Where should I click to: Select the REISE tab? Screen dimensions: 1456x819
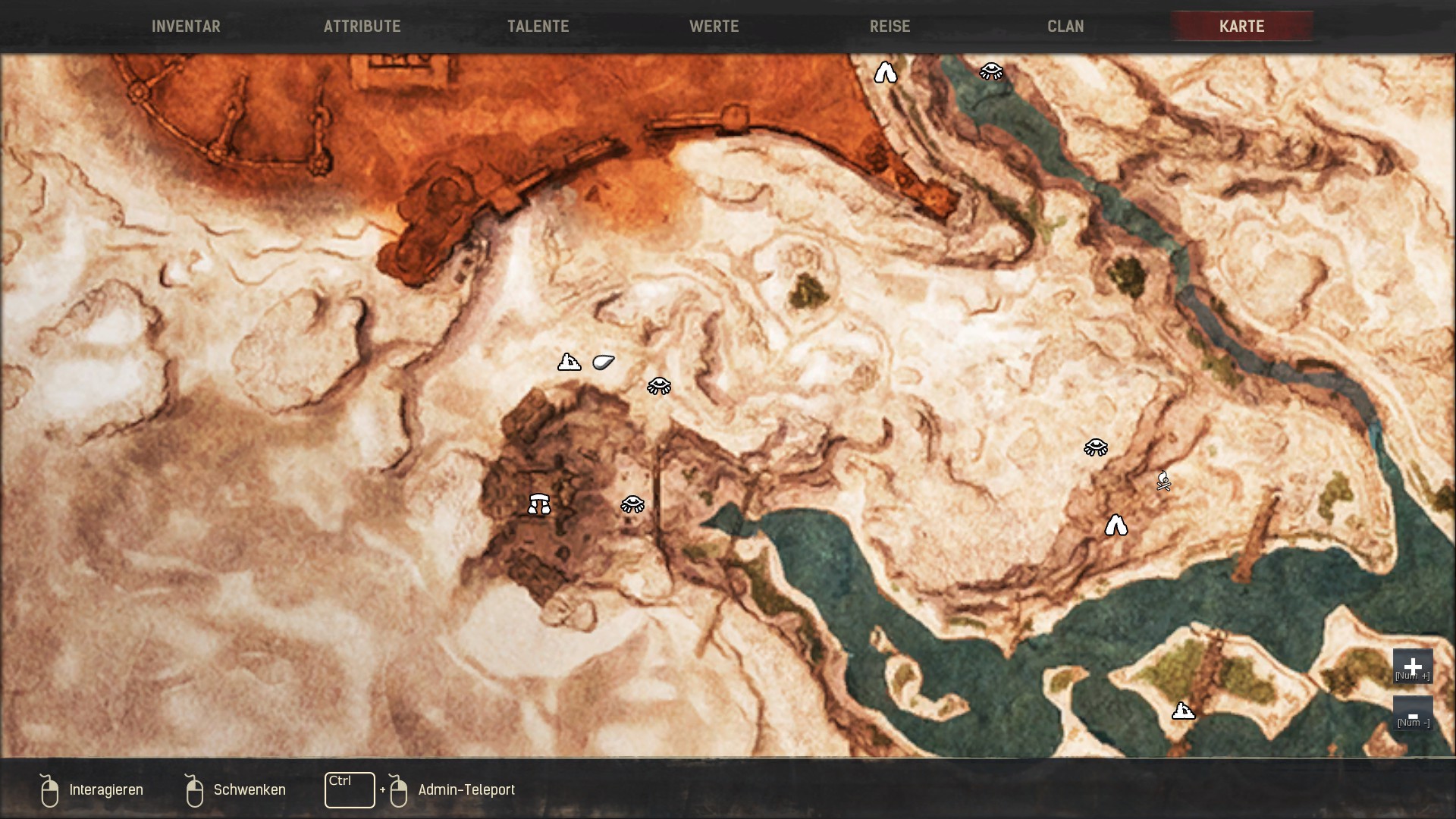tap(890, 27)
